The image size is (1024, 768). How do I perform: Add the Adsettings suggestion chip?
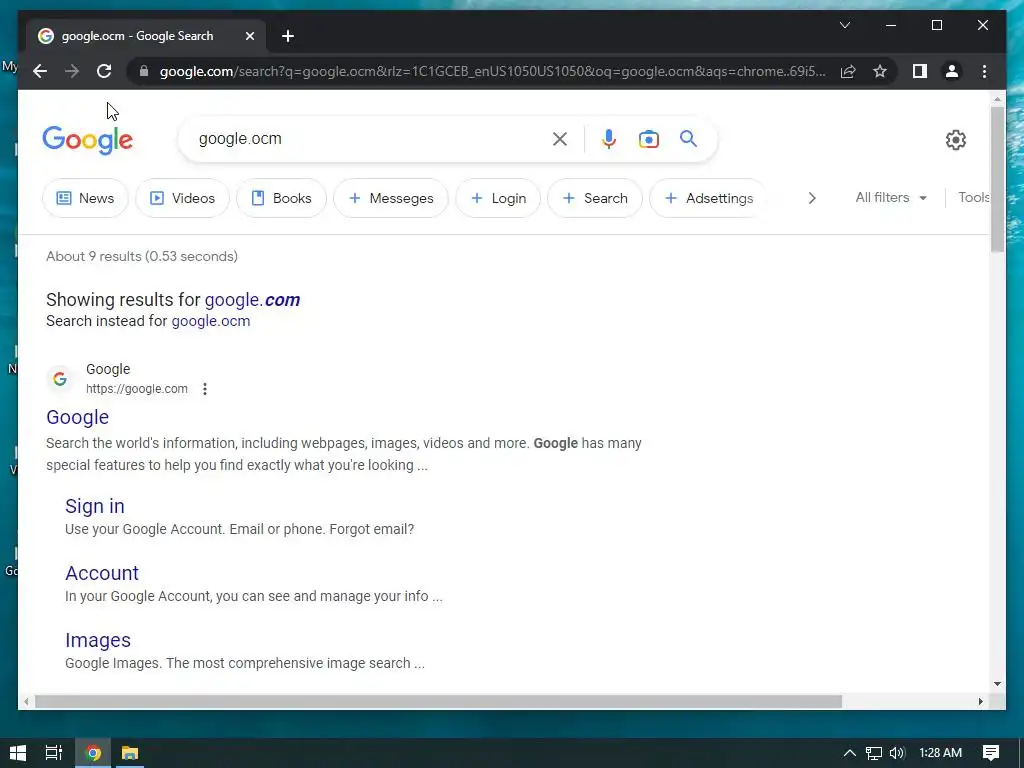(x=708, y=198)
